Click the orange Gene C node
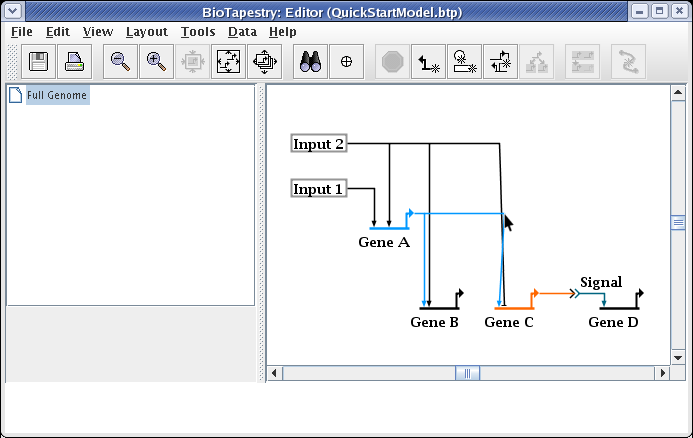The image size is (693, 438). click(x=514, y=307)
